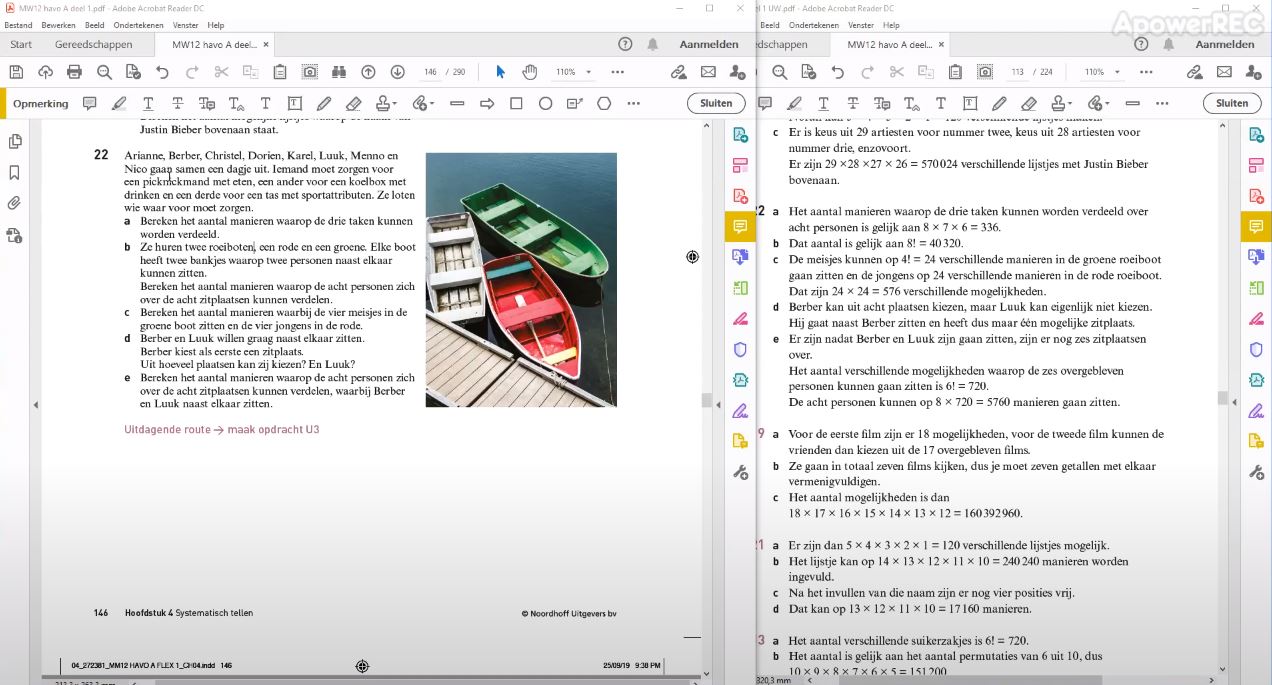Click Aanmelden in the left window
This screenshot has height=685, width=1272.
coord(709,45)
